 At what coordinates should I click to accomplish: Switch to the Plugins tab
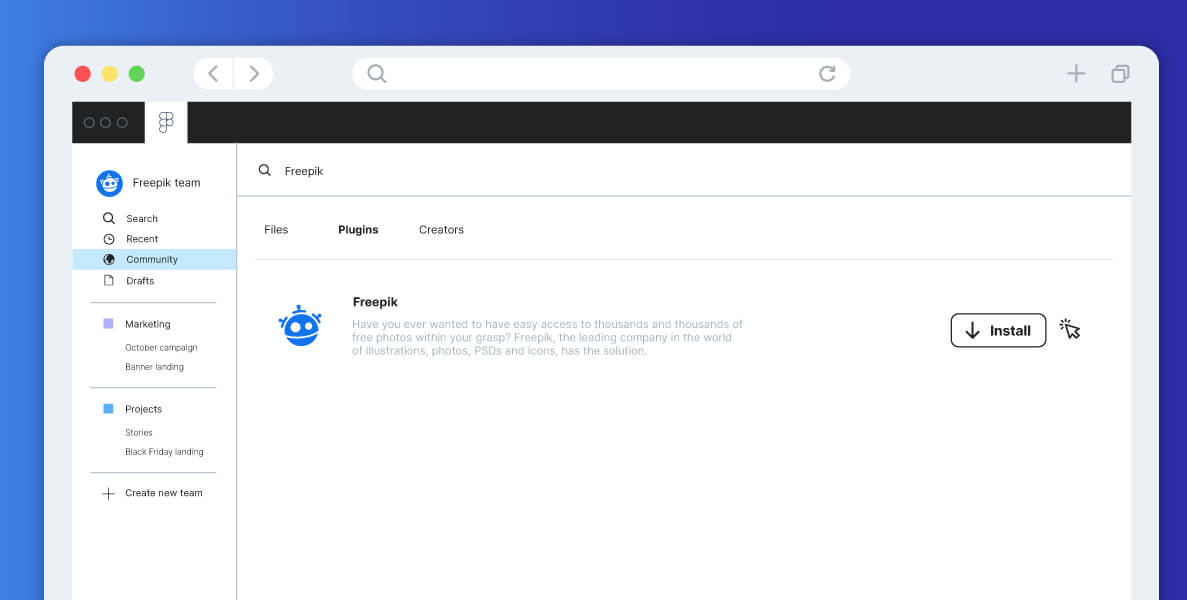358,230
